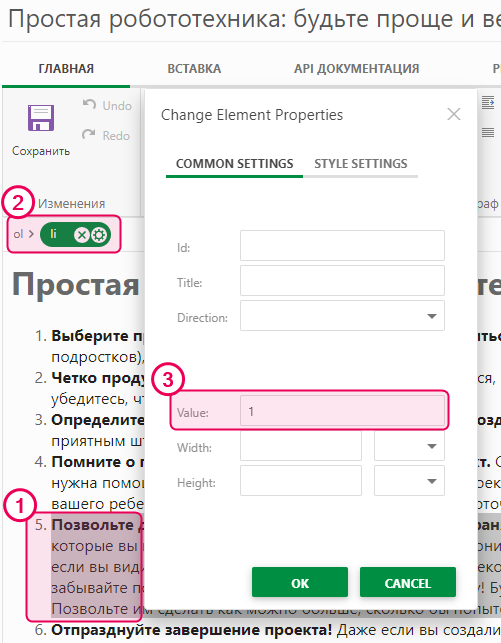The width and height of the screenshot is (501, 643).
Task: Select the ol breadcrumb element
Action: 18,234
